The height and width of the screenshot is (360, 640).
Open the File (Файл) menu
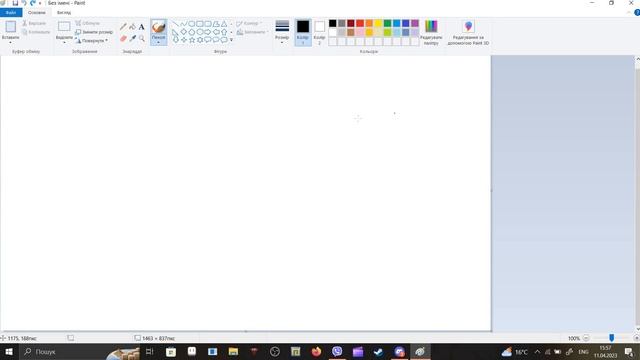tap(11, 13)
